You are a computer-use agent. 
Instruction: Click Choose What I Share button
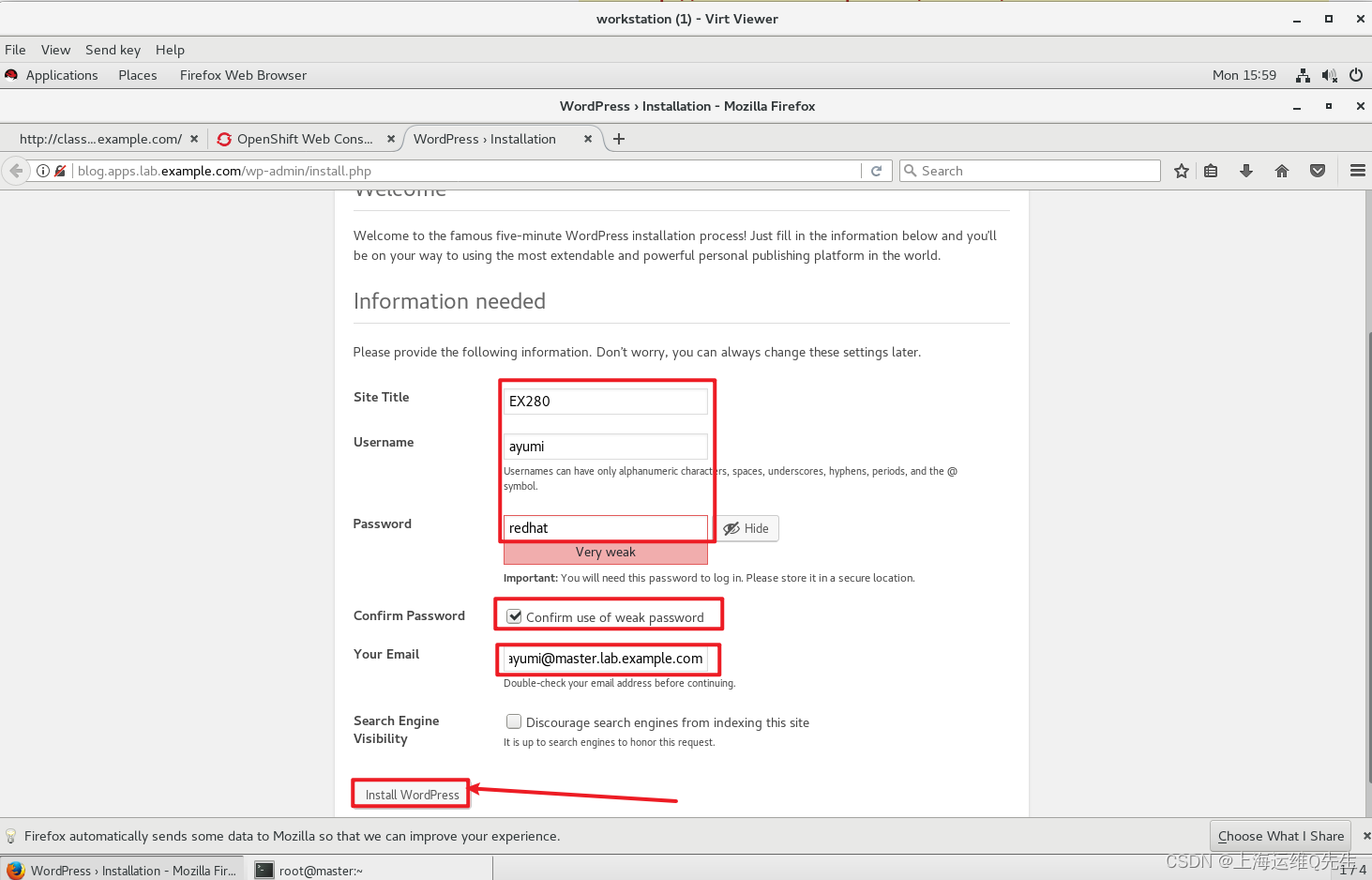pyautogui.click(x=1280, y=836)
